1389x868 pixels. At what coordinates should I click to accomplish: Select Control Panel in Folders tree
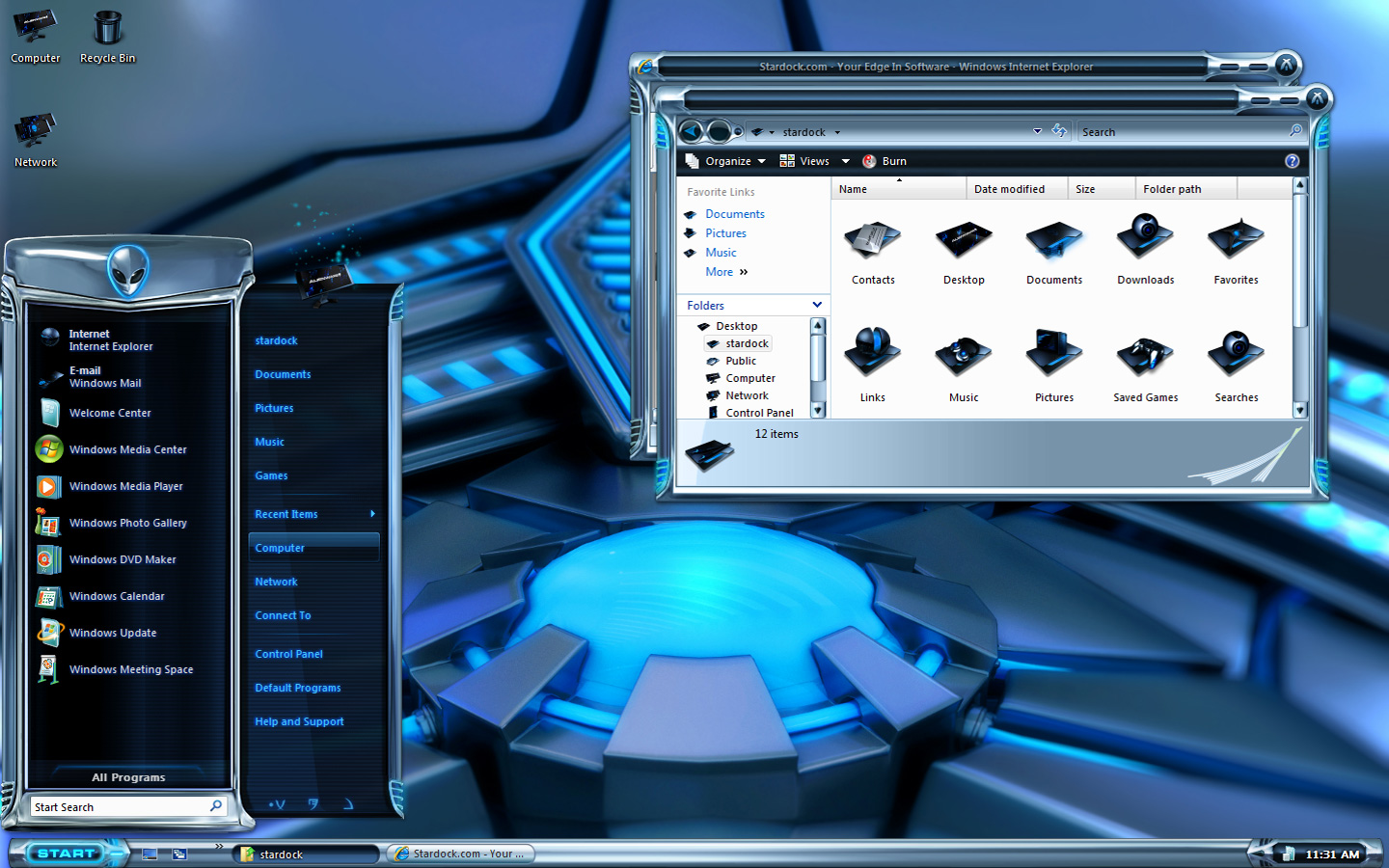(759, 413)
